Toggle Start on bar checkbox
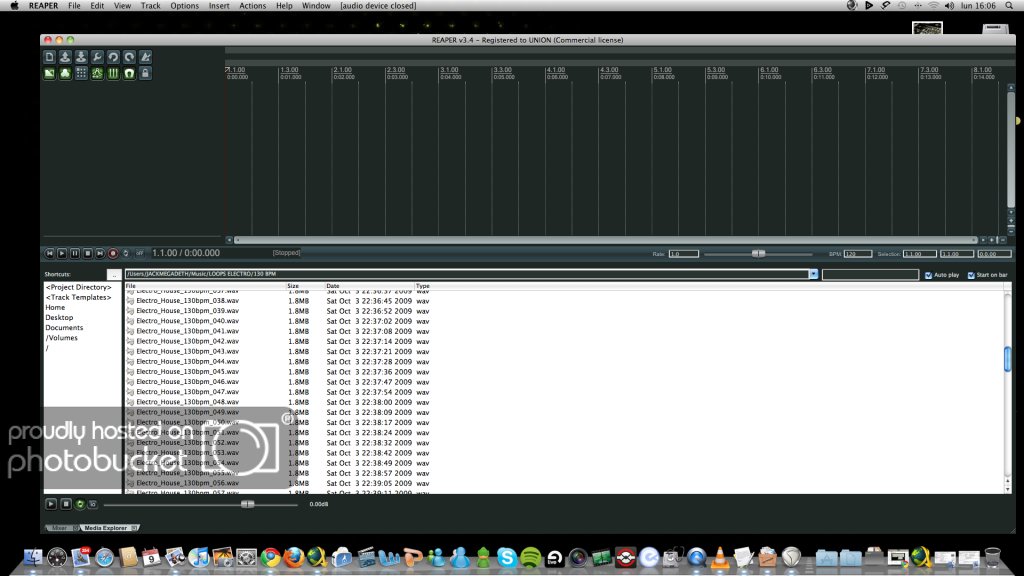This screenshot has width=1024, height=576. (971, 275)
